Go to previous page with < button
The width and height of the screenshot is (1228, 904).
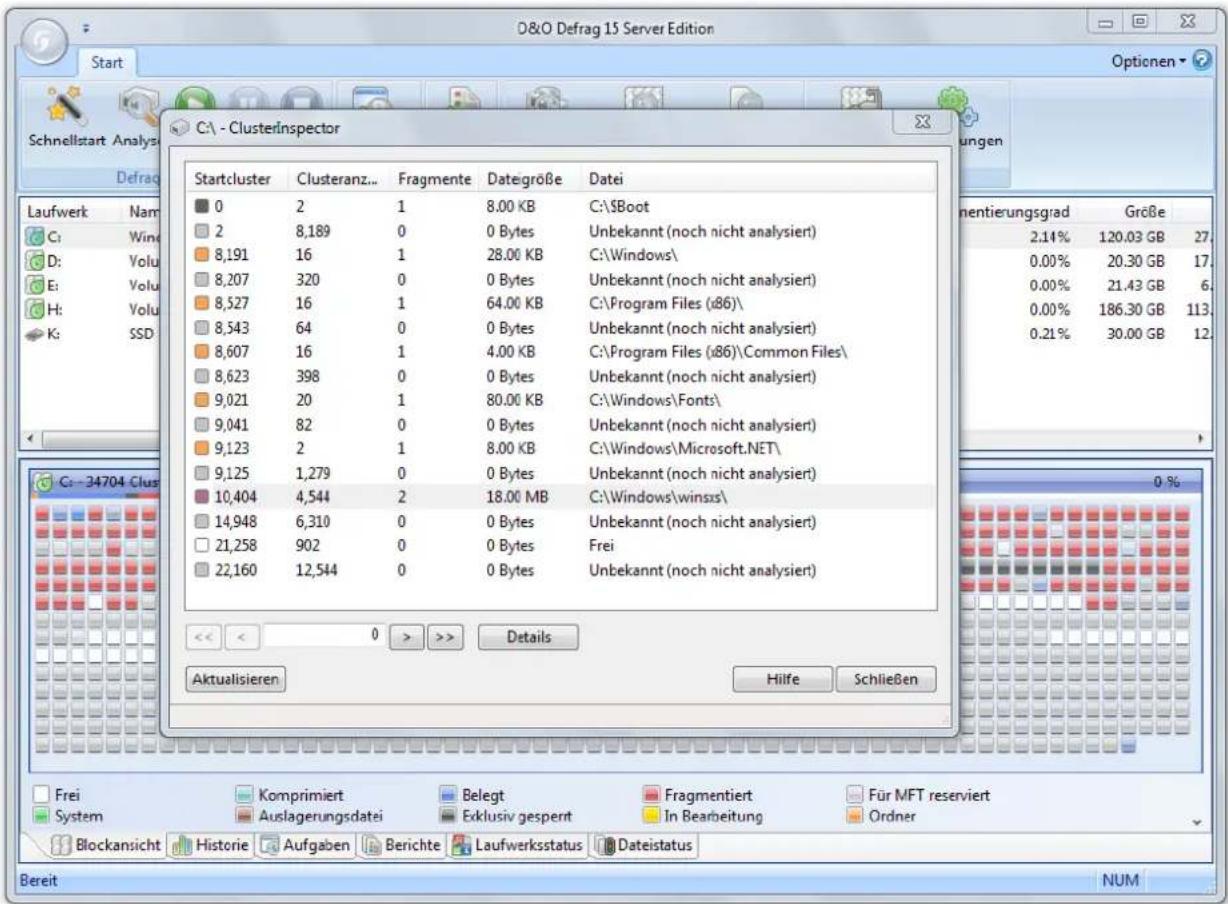click(x=242, y=636)
